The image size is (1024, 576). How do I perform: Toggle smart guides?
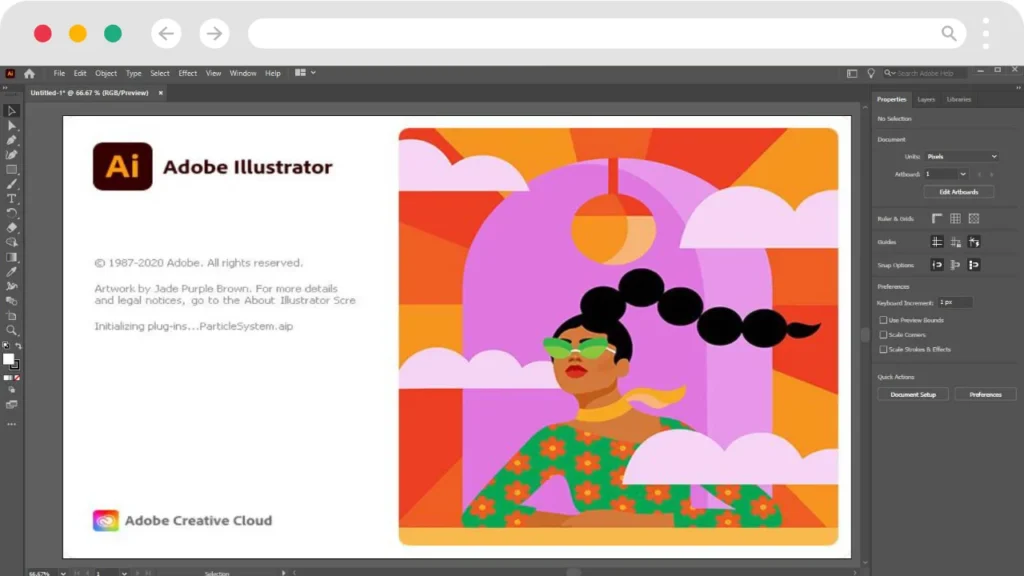point(974,242)
